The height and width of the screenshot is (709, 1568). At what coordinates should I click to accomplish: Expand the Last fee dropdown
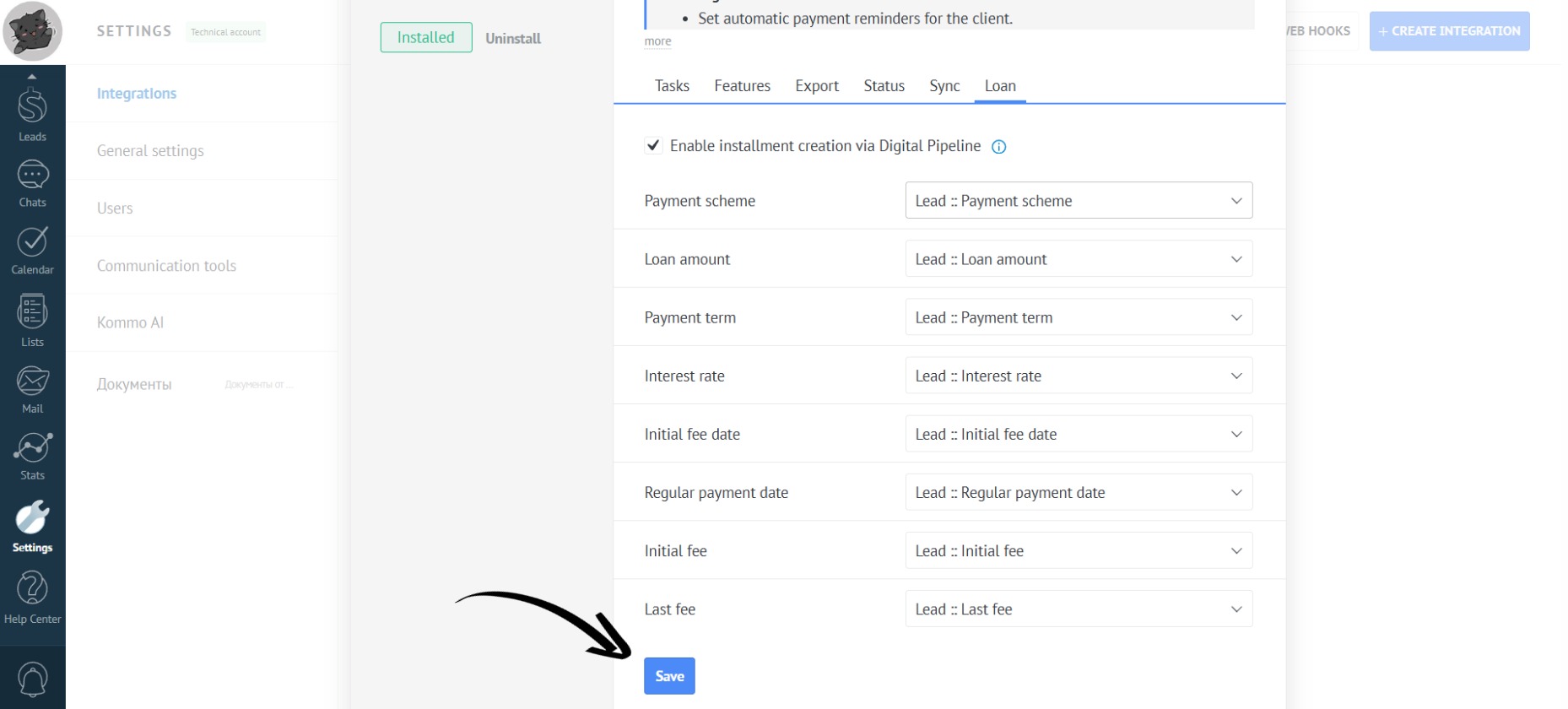(x=1078, y=609)
